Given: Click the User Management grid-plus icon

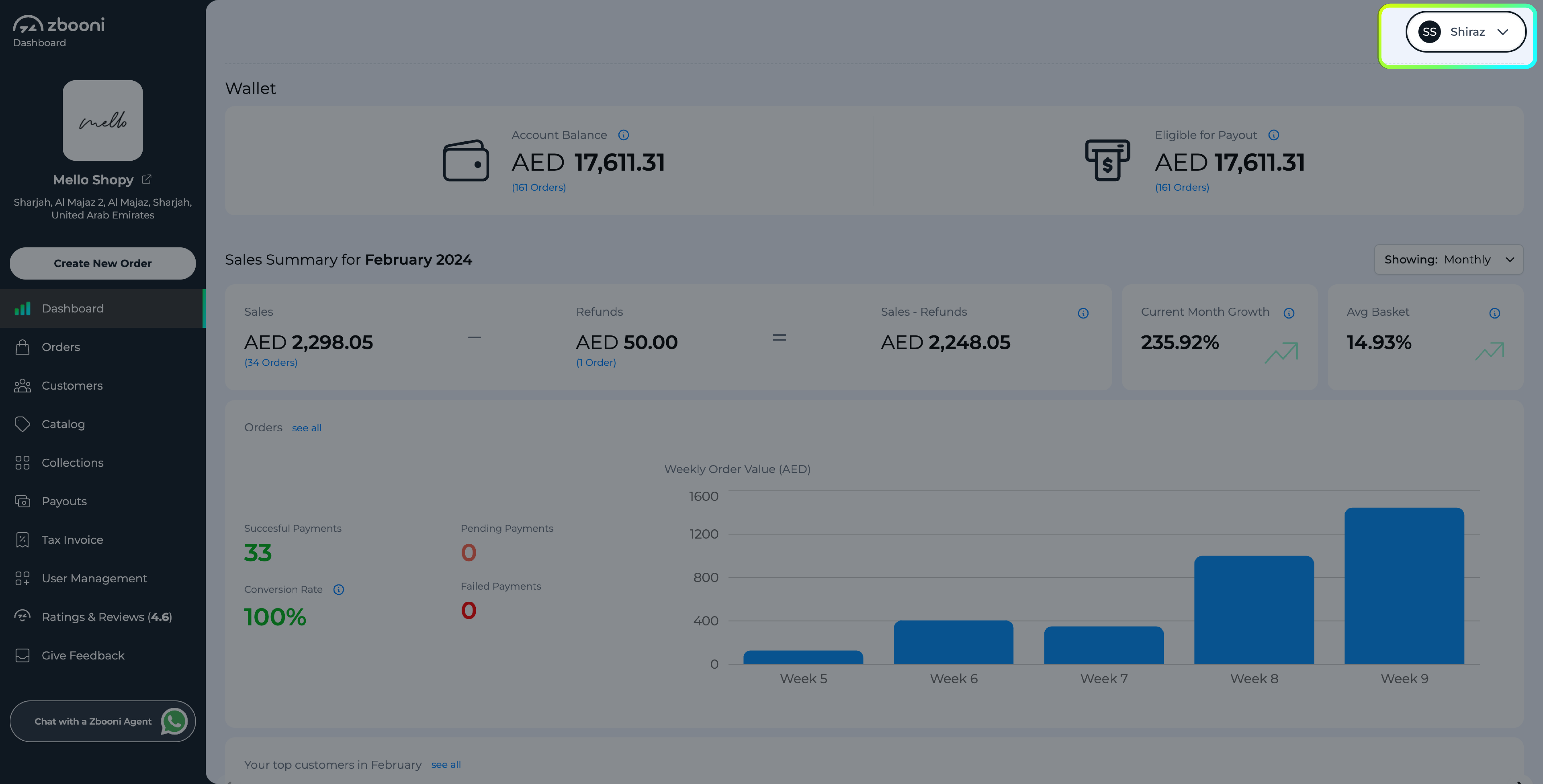Looking at the screenshot, I should pos(22,579).
